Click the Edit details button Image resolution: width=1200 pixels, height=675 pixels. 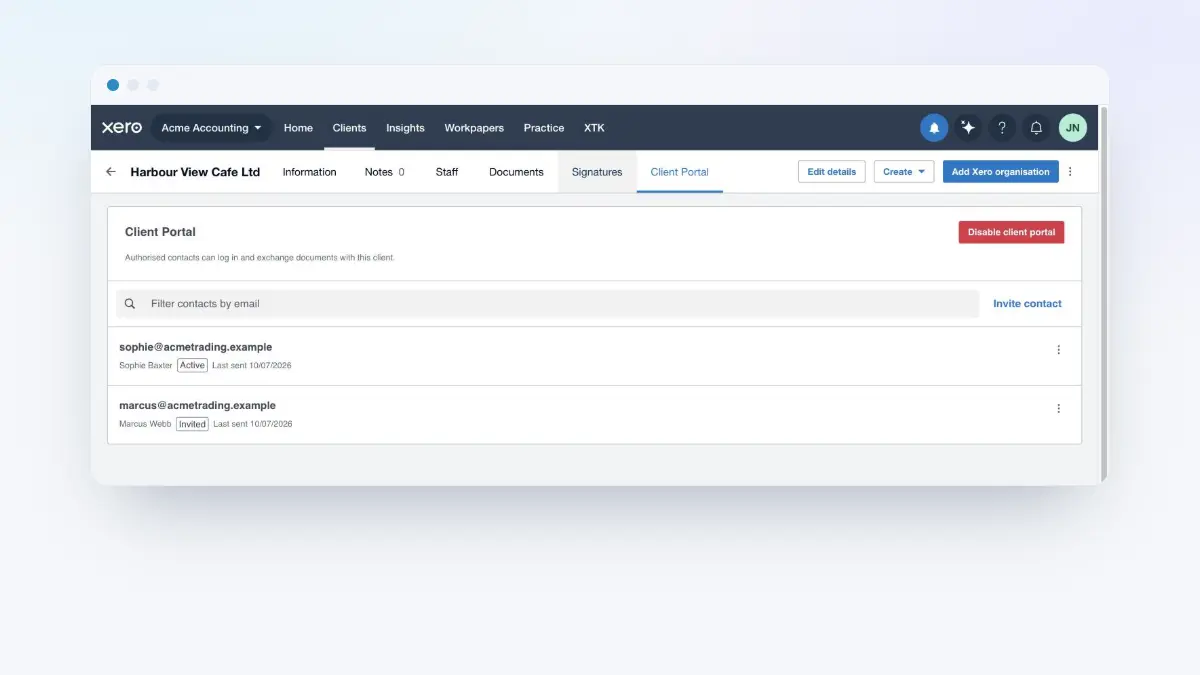tap(832, 172)
